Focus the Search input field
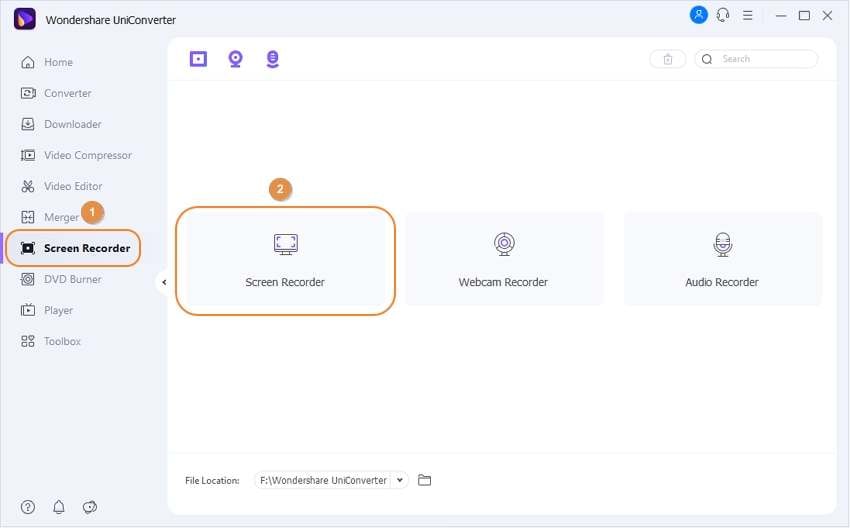 pos(756,59)
